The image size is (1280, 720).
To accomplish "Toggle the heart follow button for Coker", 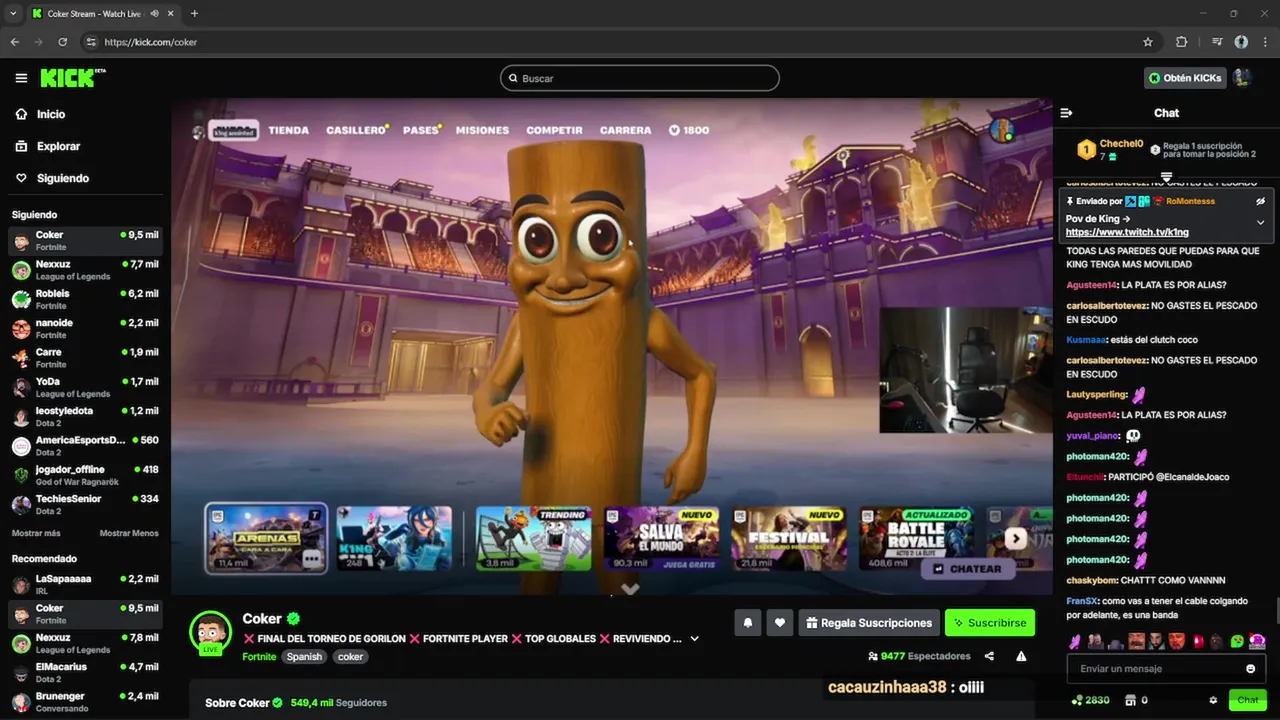I will (780, 623).
